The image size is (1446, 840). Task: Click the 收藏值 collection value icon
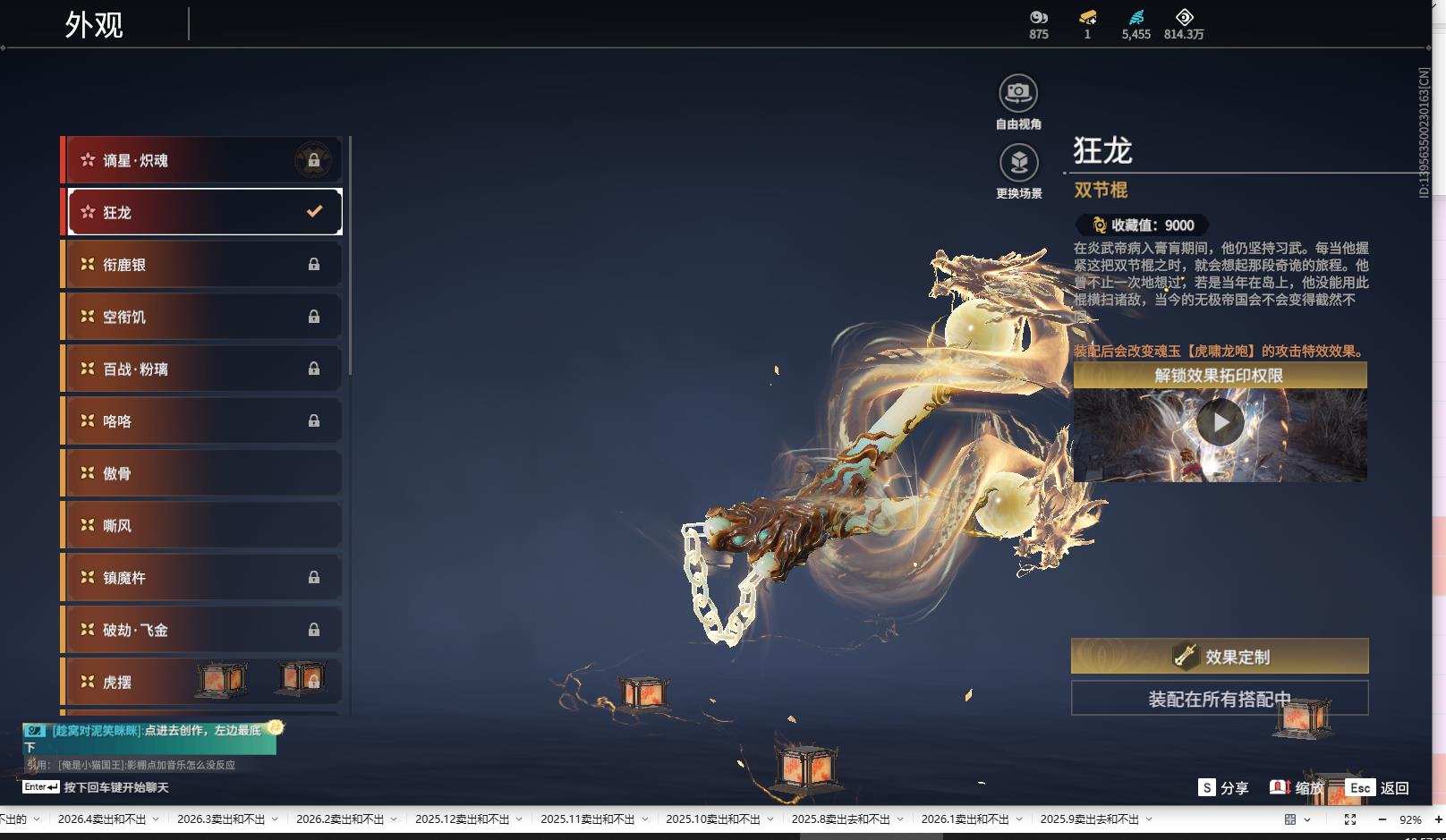pyautogui.click(x=1100, y=225)
